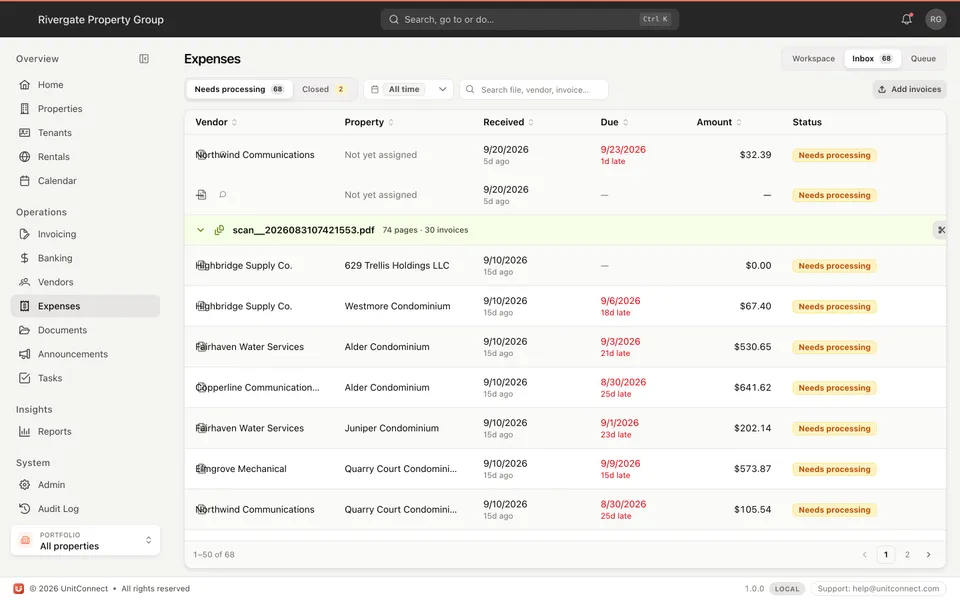Open the All time date range dropdown
Viewport: 960px width, 600px height.
point(408,89)
